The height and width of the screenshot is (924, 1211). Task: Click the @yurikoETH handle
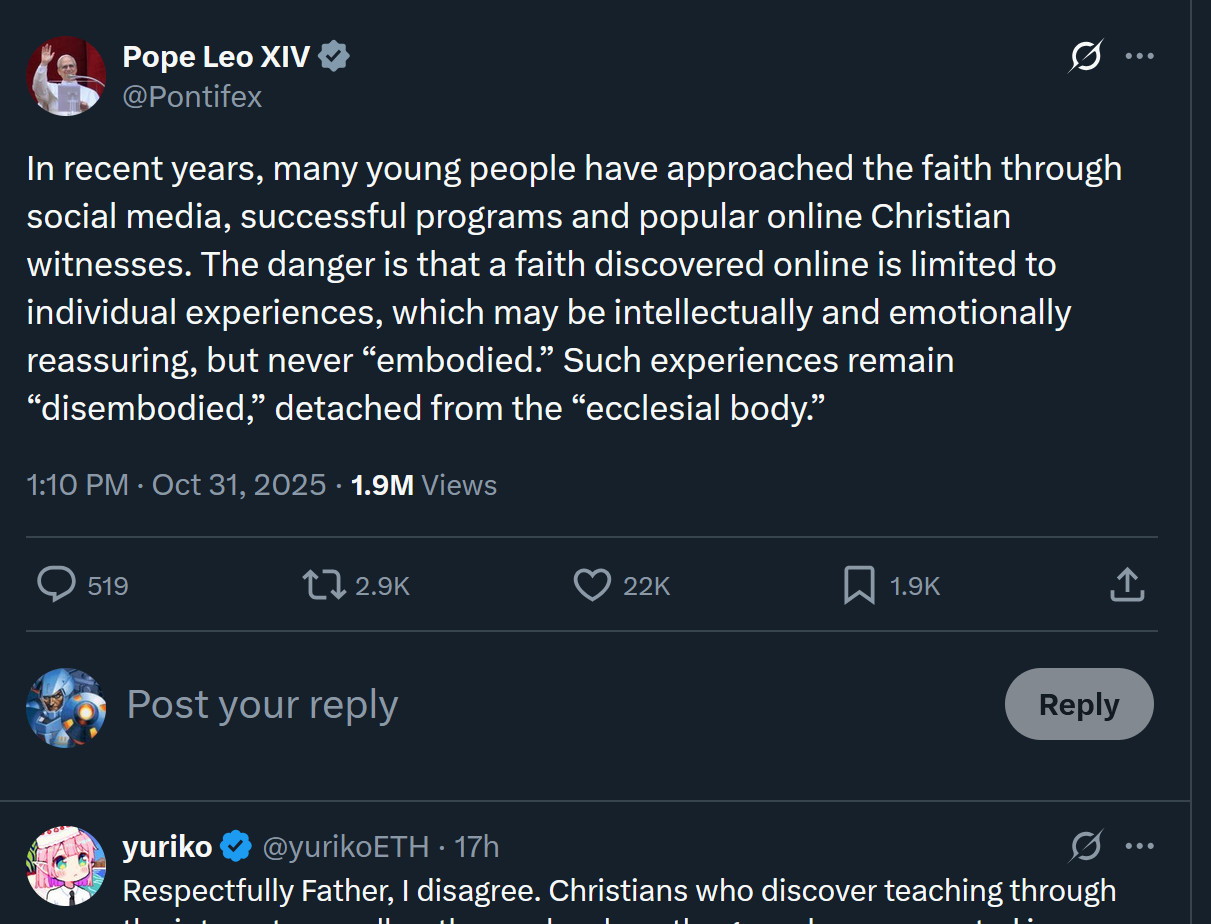(x=344, y=847)
